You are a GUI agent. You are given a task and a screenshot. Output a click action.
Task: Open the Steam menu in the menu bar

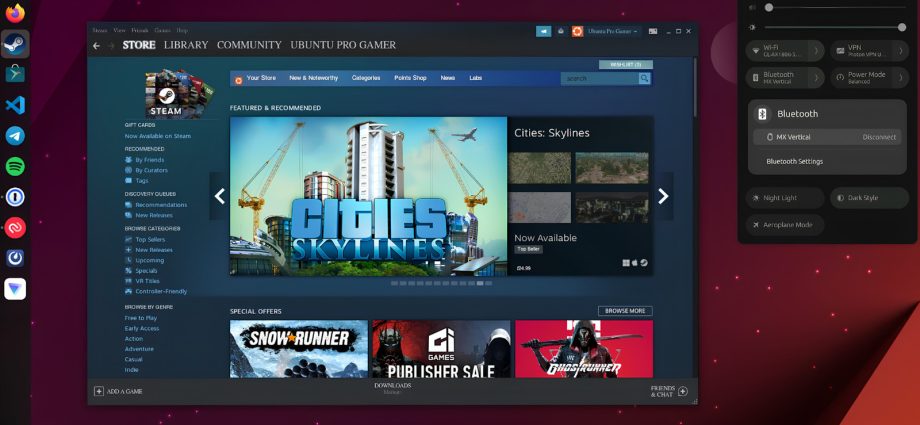(x=100, y=31)
